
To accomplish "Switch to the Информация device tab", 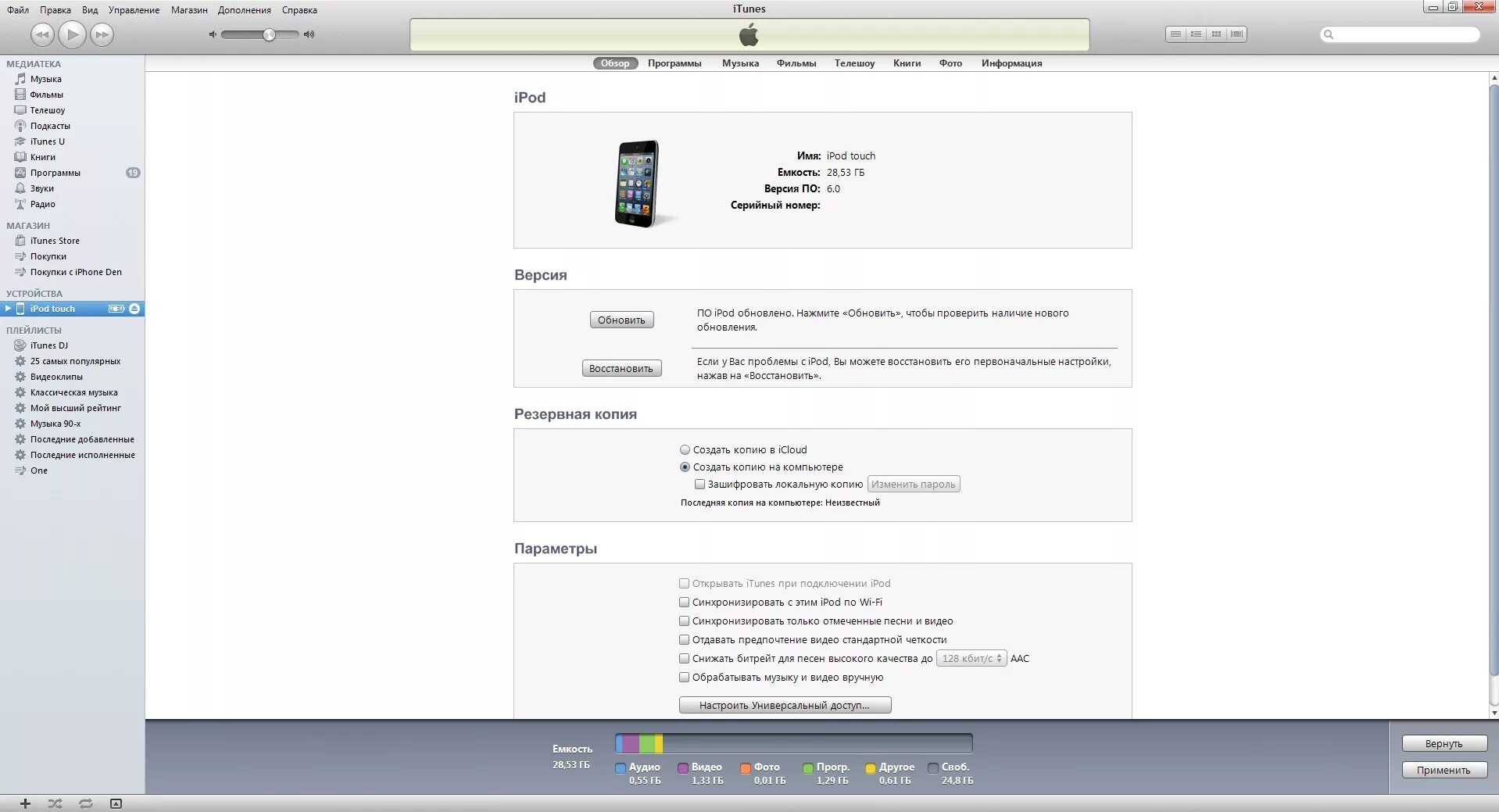I will 1011,63.
